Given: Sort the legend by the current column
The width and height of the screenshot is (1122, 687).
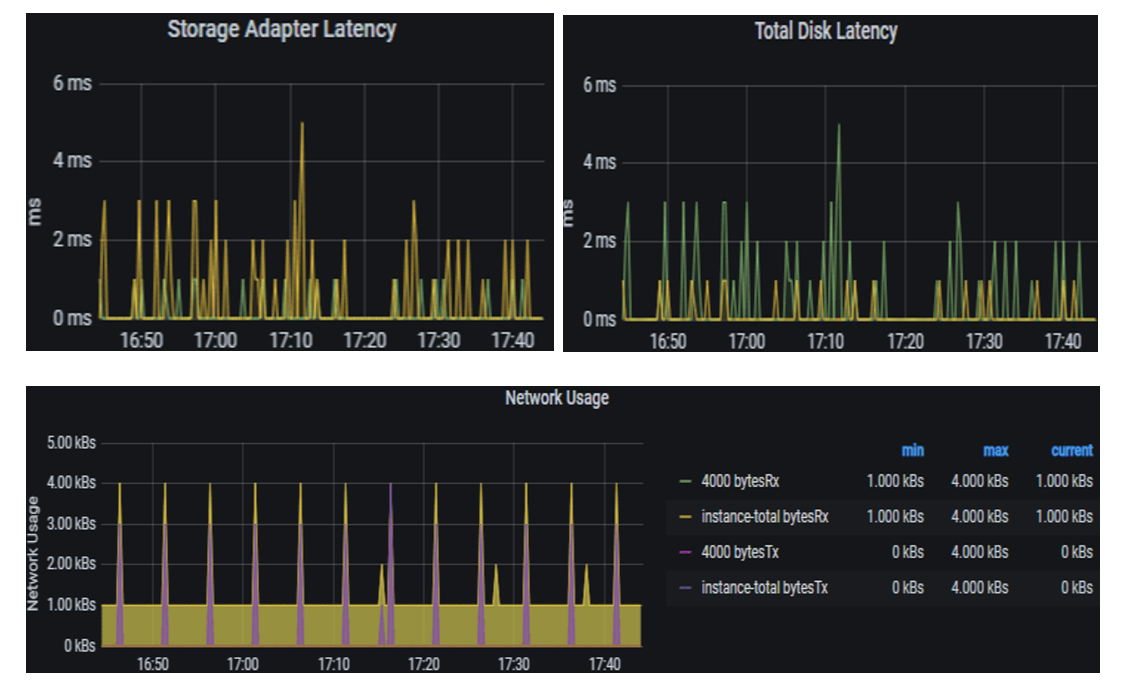Looking at the screenshot, I should pyautogui.click(x=1072, y=450).
